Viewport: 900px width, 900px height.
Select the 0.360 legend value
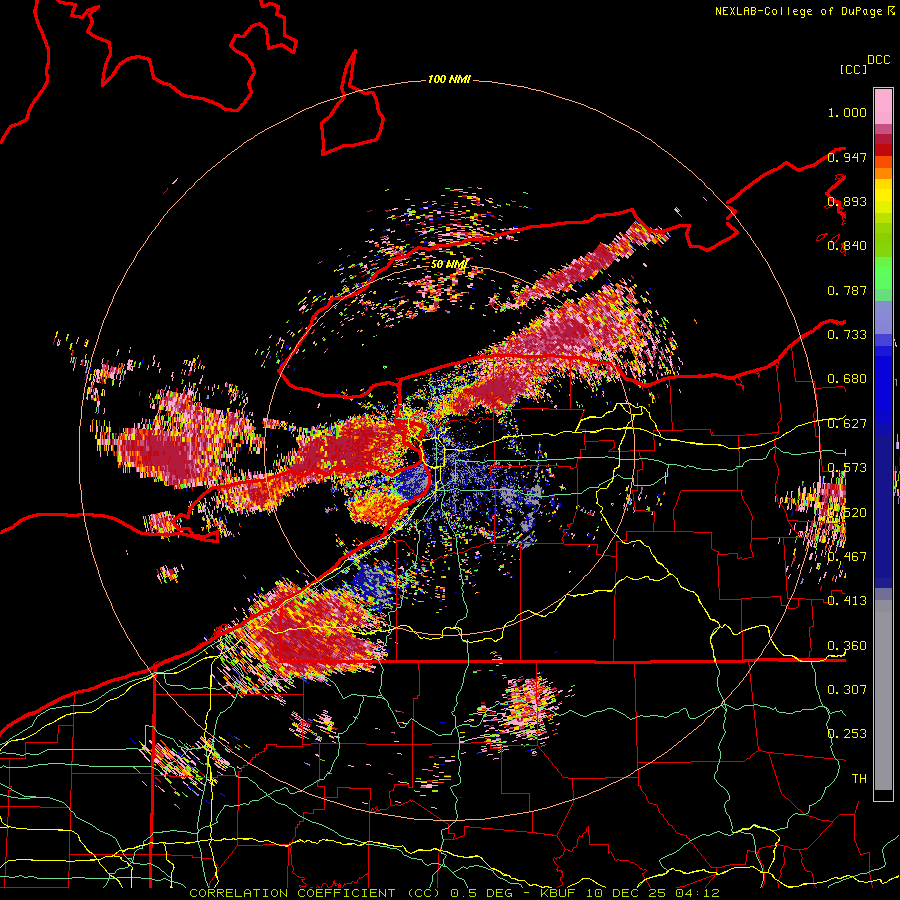(x=847, y=645)
